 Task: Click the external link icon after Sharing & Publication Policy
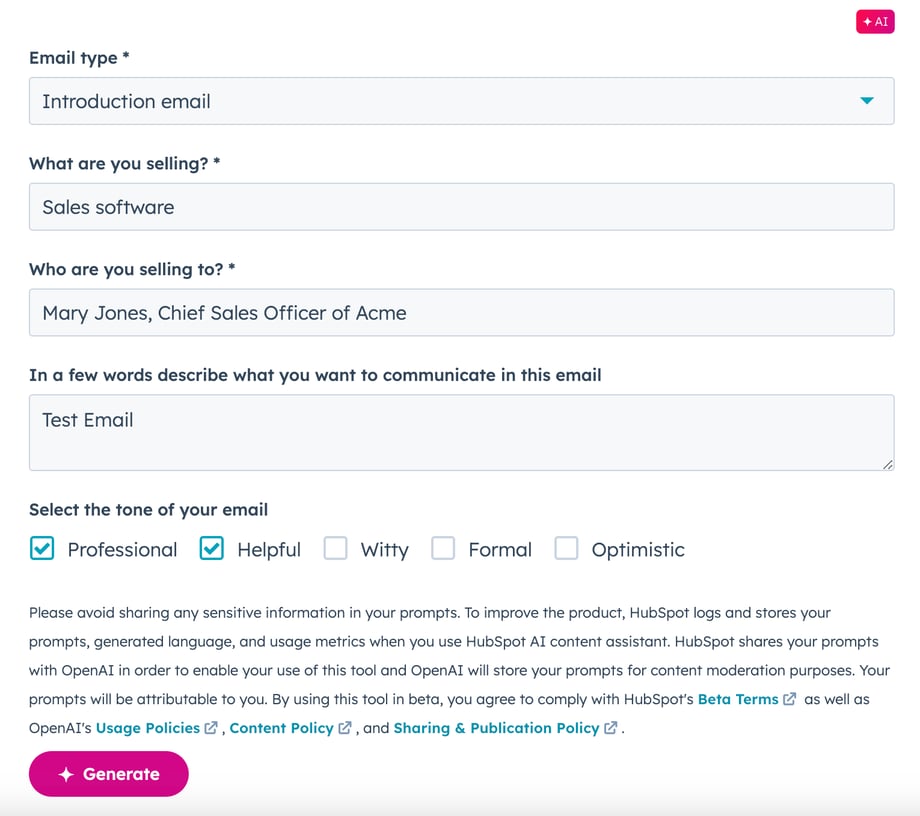[610, 728]
